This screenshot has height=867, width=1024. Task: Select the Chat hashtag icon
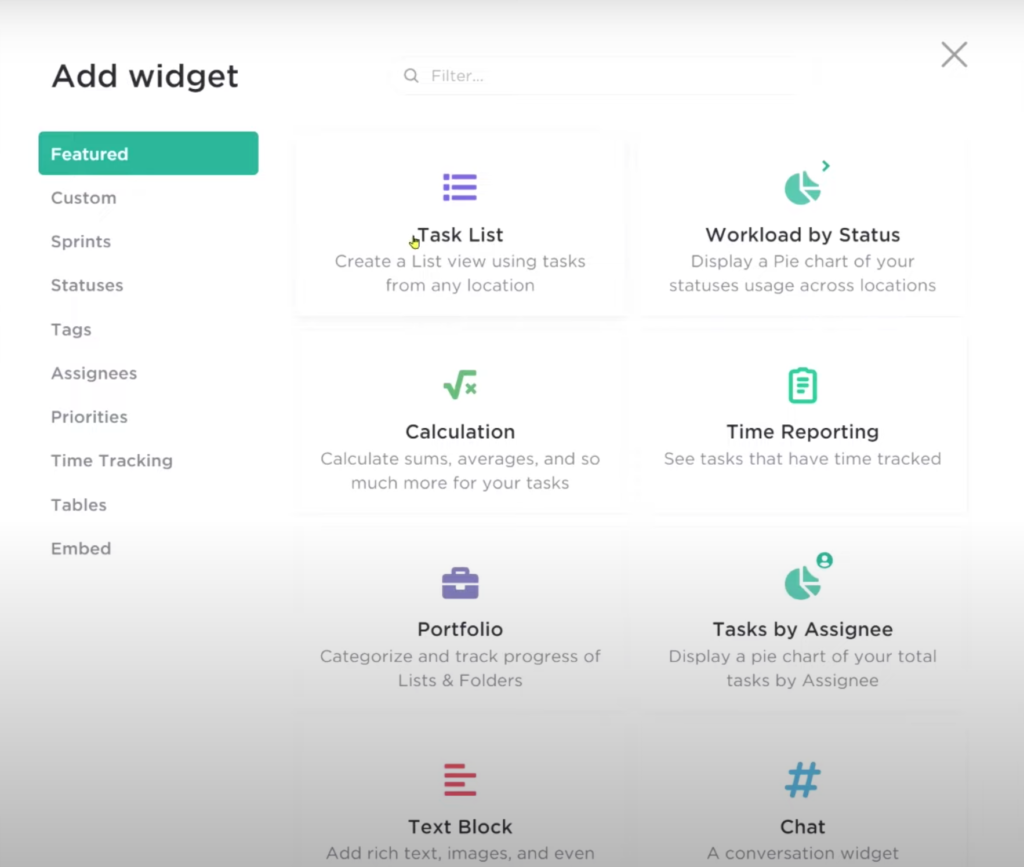coord(803,780)
